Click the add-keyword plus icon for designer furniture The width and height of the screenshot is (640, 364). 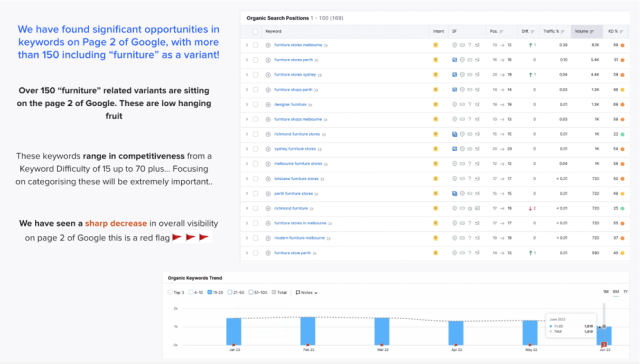coord(268,104)
